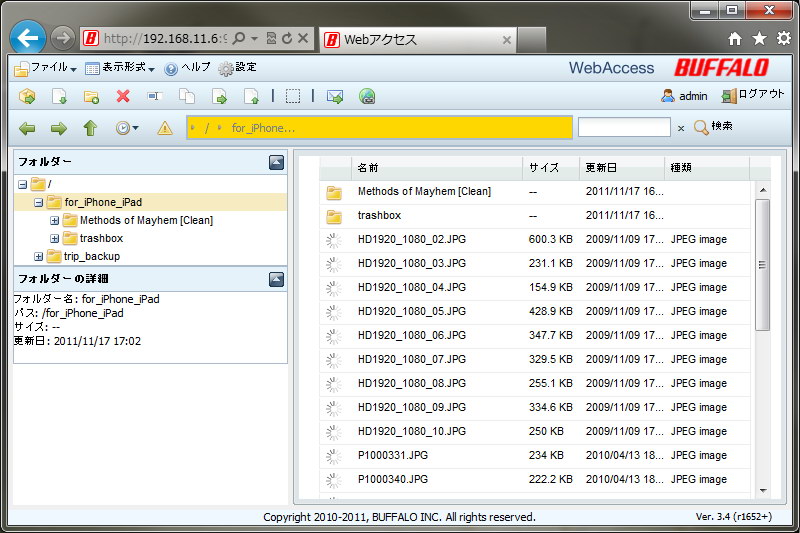Sort by the サイズ column header

pyautogui.click(x=551, y=168)
